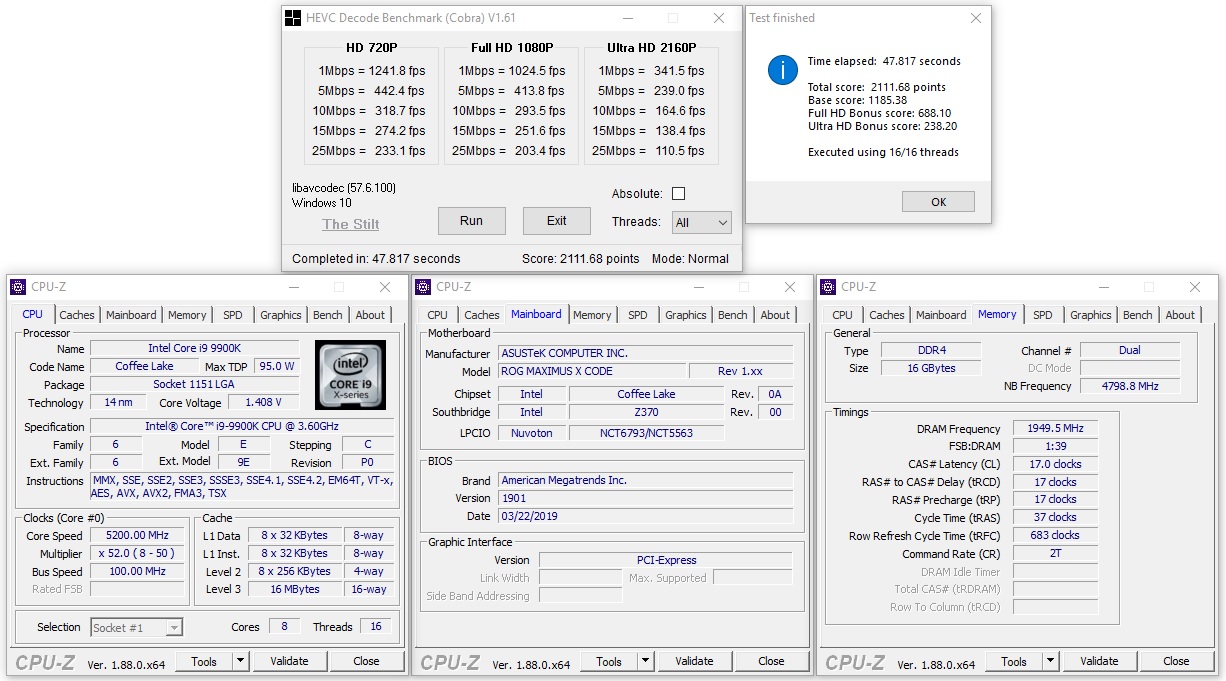
Task: Click the Multiplier x 52.0 field
Action: click(138, 553)
